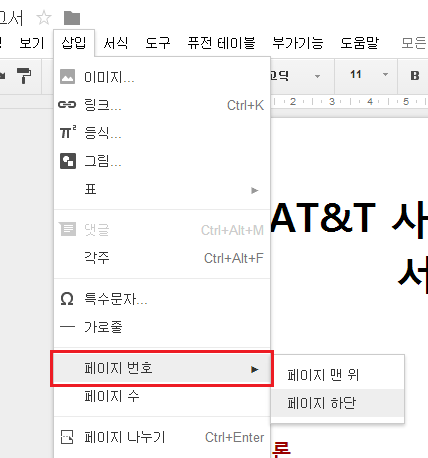
Task: Select 페이지 수 menu item
Action: [162, 396]
